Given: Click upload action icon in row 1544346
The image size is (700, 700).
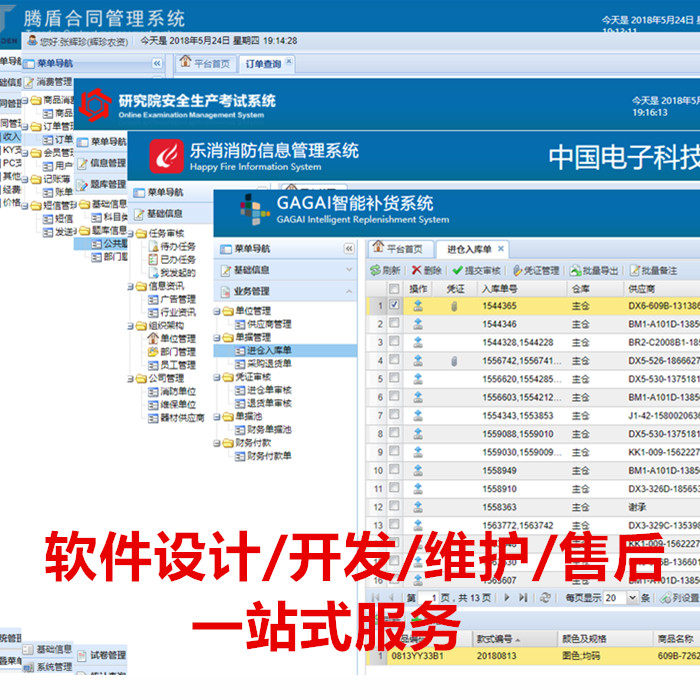Looking at the screenshot, I should coord(418,324).
